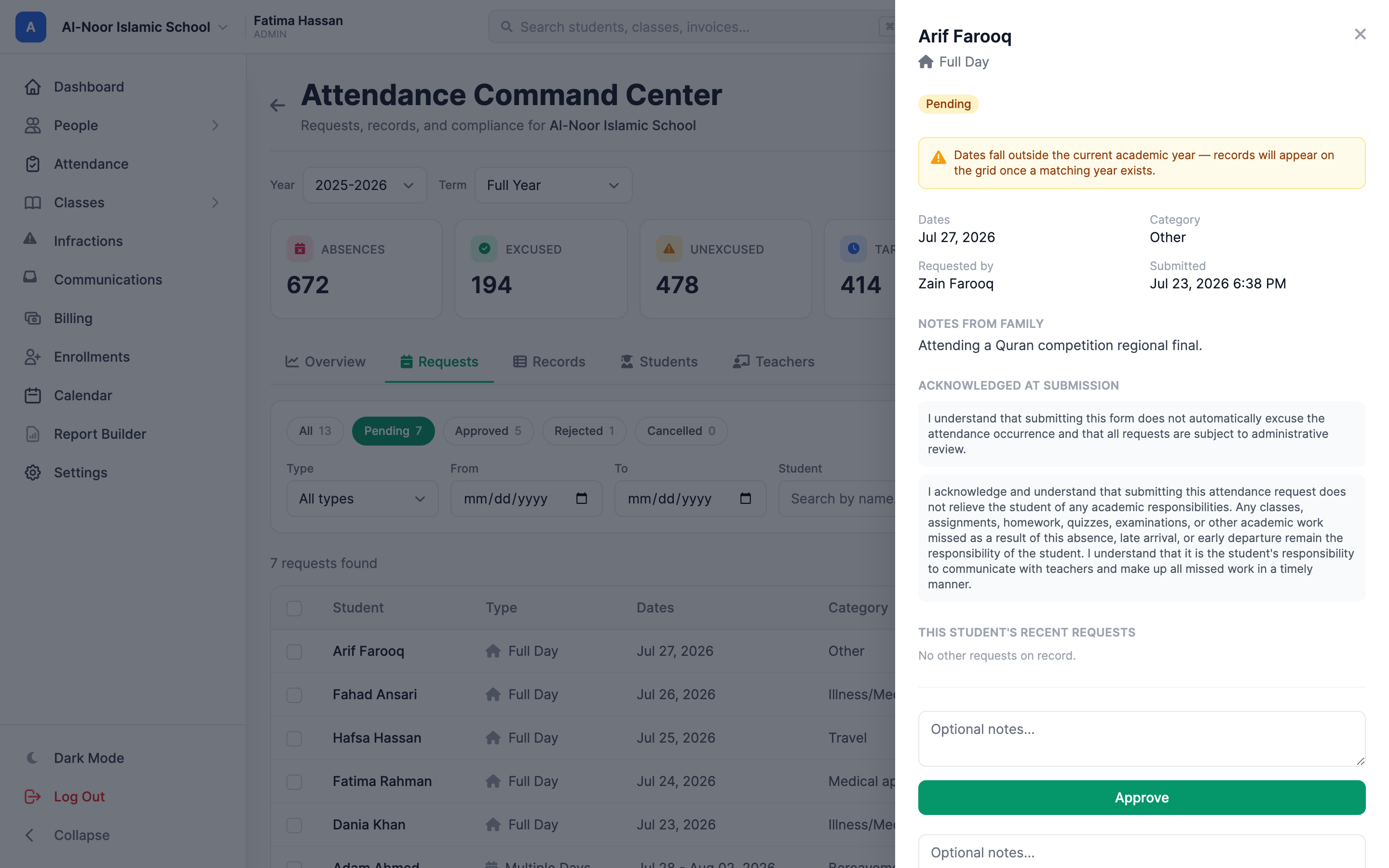Click the warning icon in the dates alert

click(939, 157)
